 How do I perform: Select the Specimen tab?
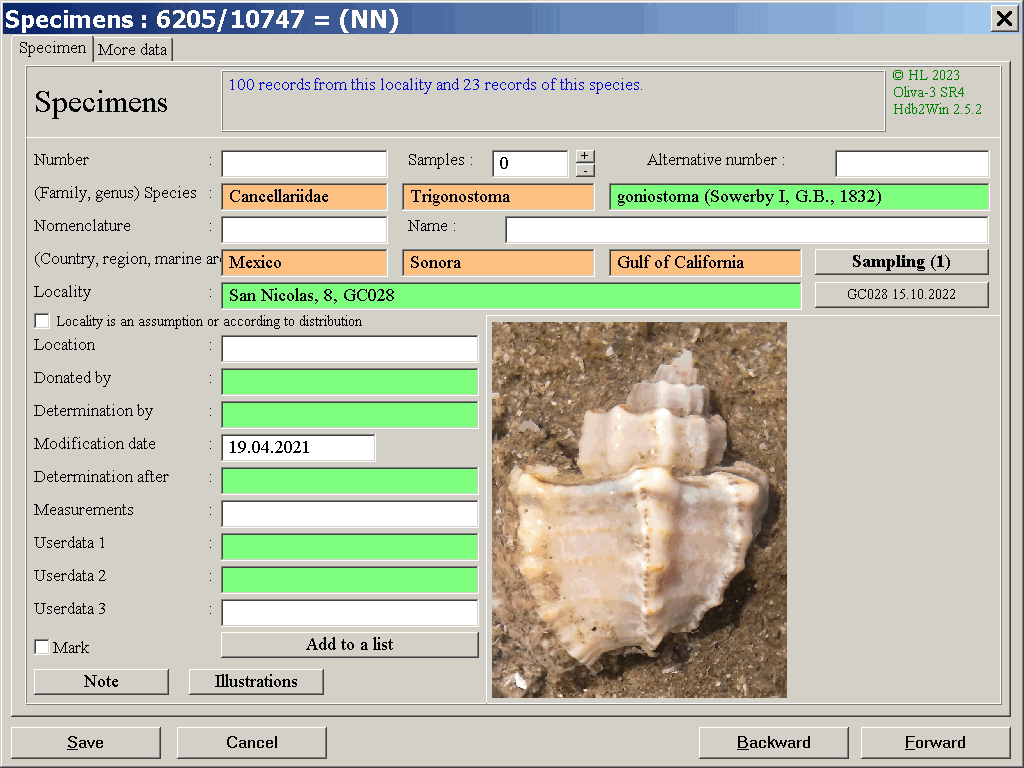tap(53, 48)
